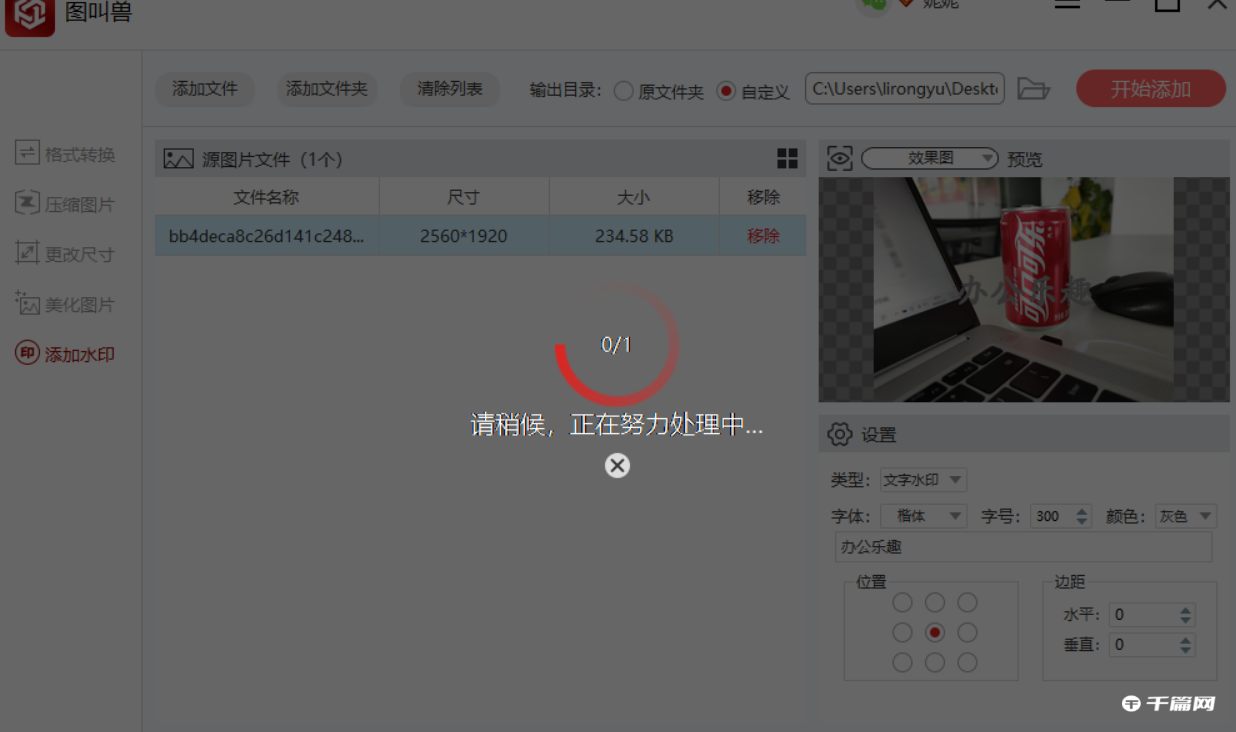This screenshot has width=1236, height=732.
Task: Open the 颜色 color dropdown
Action: pos(1185,515)
